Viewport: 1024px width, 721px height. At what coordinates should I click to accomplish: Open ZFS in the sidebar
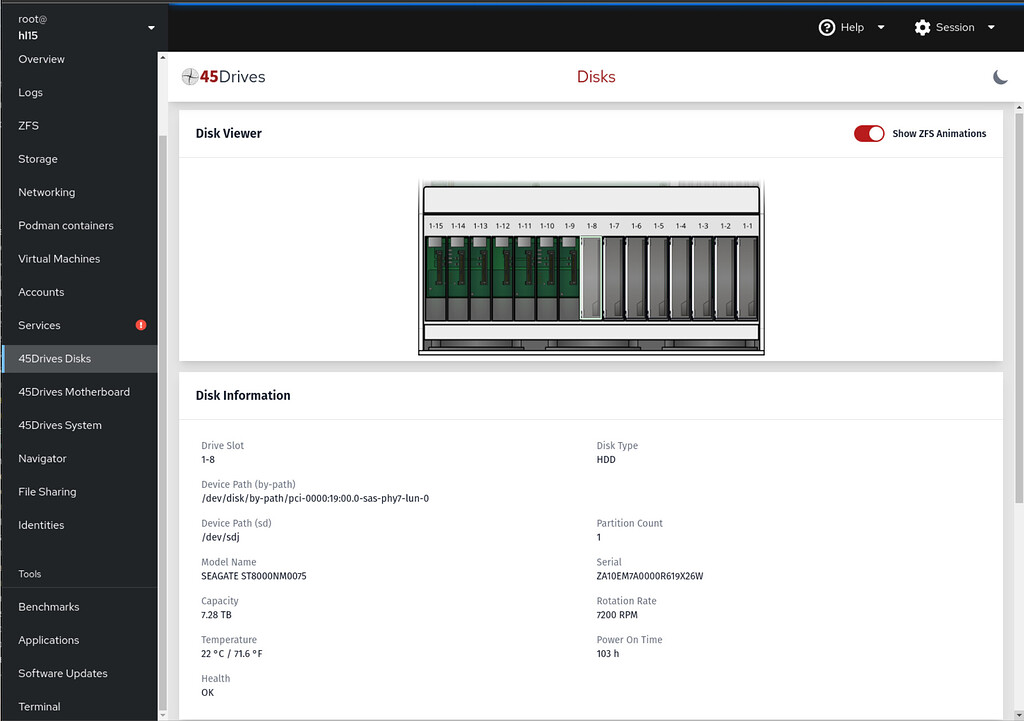pyautogui.click(x=28, y=125)
